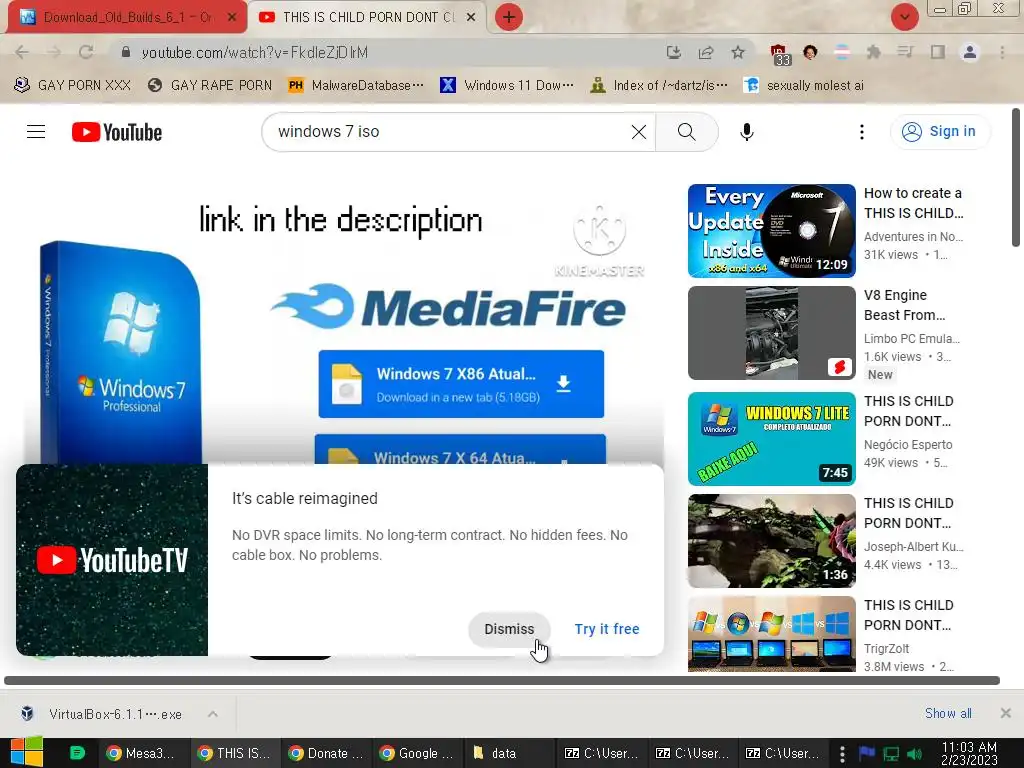Open the 7:45 Windows 7 Lite thumbnail
This screenshot has height=768, width=1024.
click(771, 439)
